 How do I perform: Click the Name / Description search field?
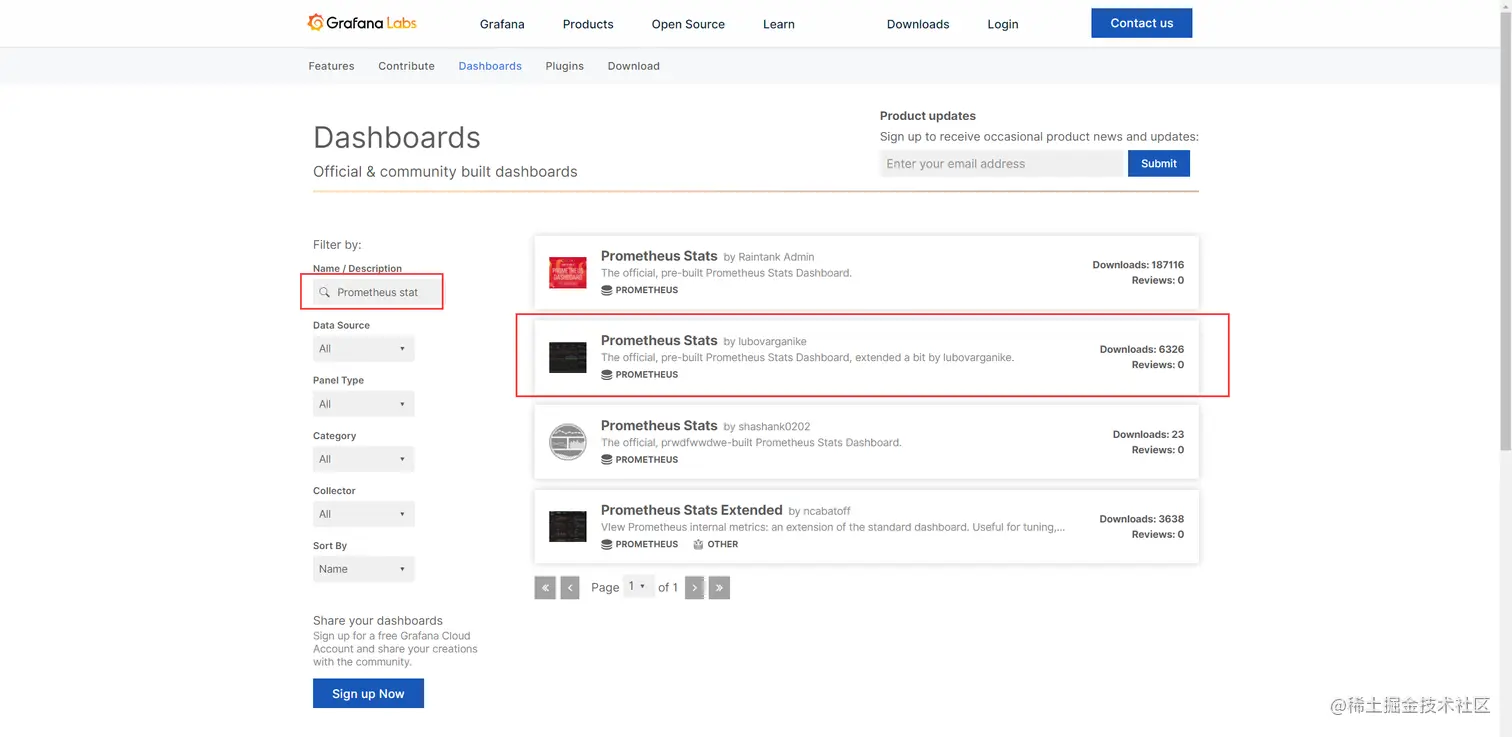coord(376,292)
